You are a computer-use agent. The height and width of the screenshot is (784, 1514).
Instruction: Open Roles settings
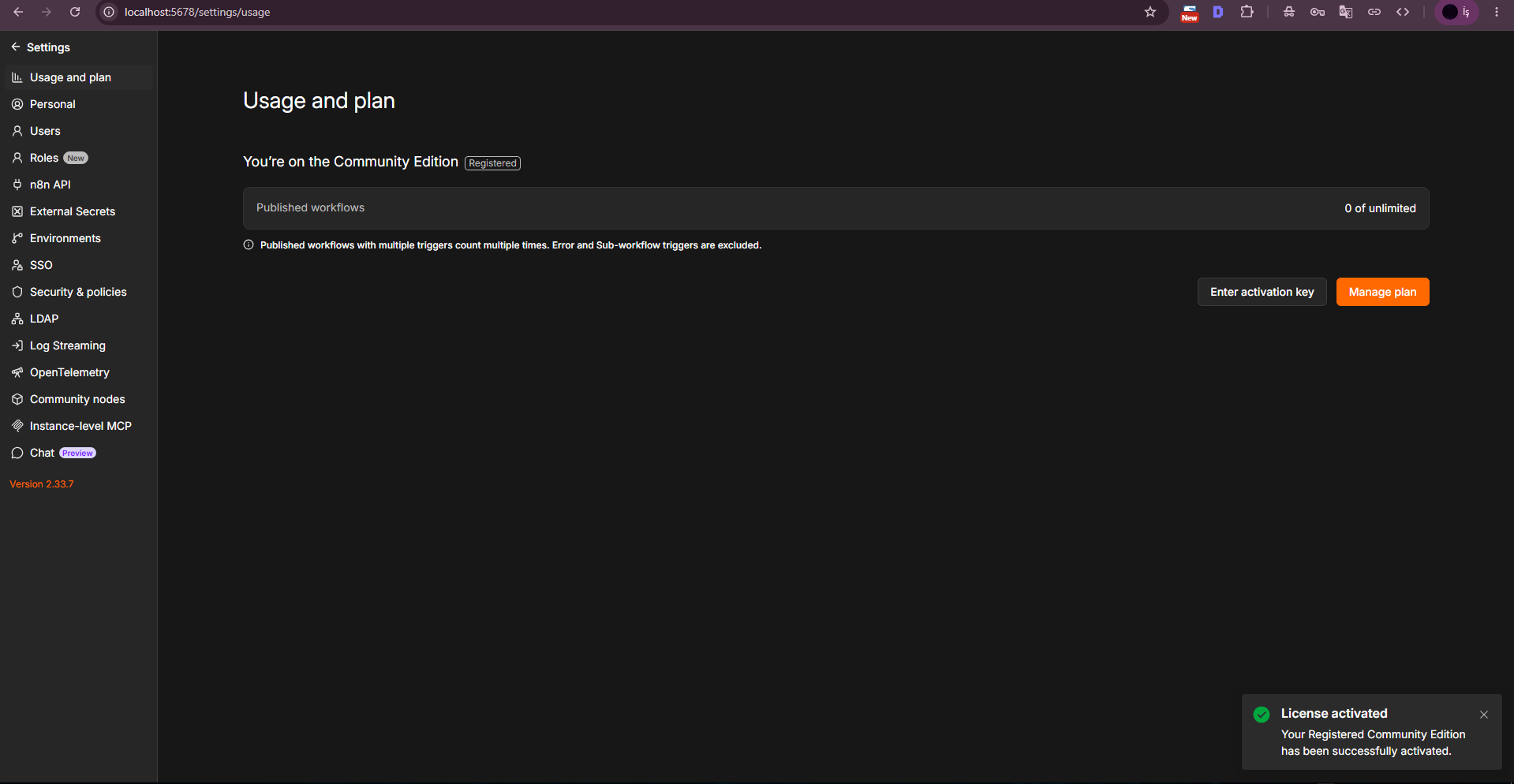pos(78,158)
